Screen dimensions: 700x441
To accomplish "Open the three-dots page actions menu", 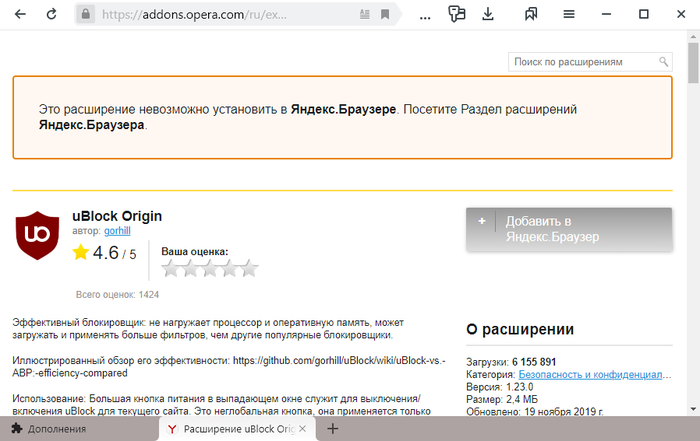I will click(x=423, y=15).
